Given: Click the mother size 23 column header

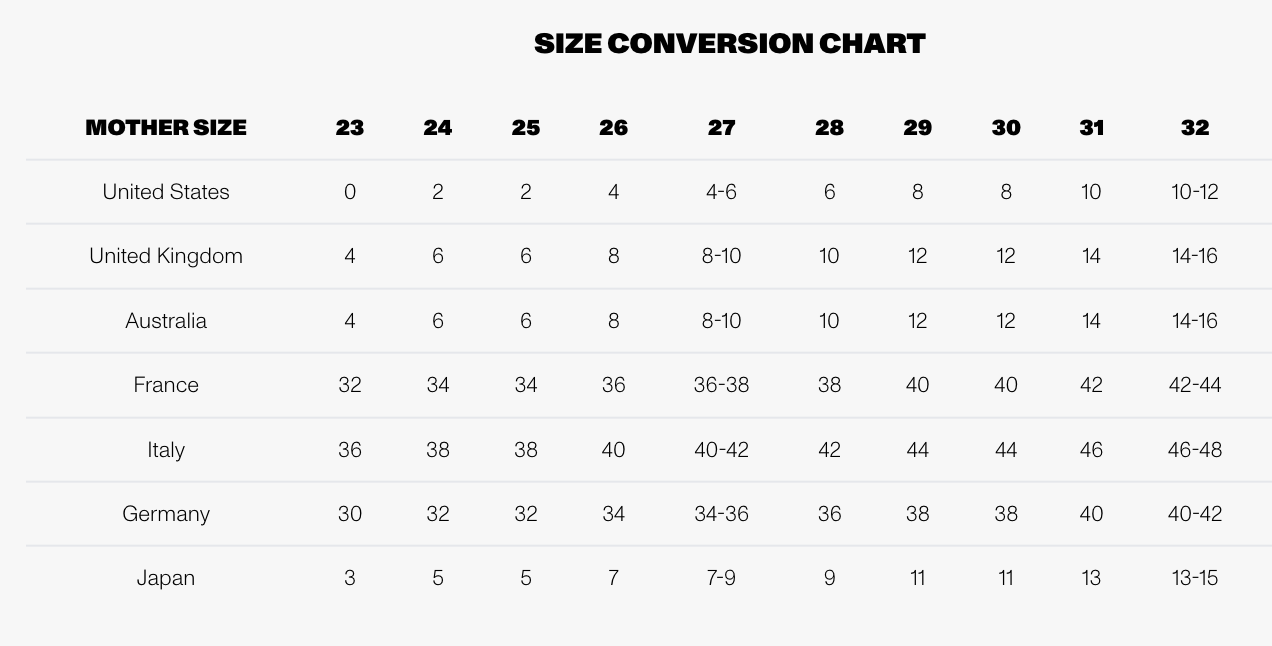Looking at the screenshot, I should (350, 128).
